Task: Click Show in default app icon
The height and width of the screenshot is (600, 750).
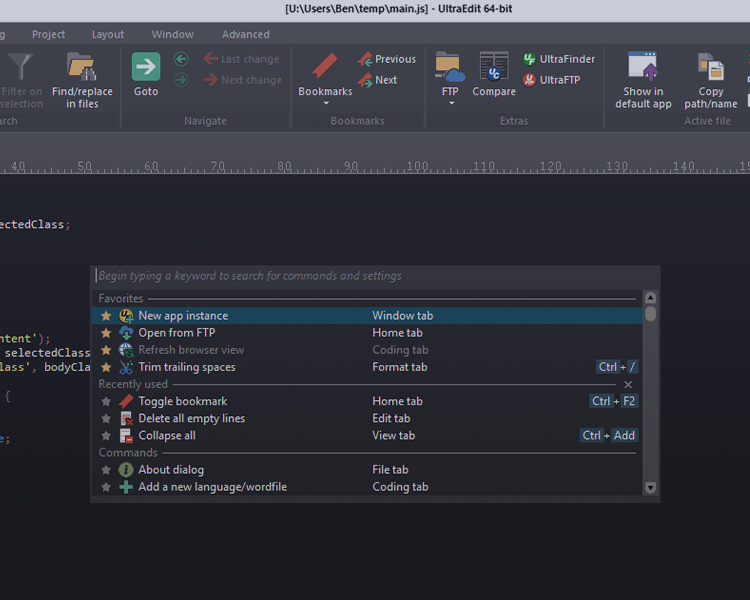Action: pos(643,66)
